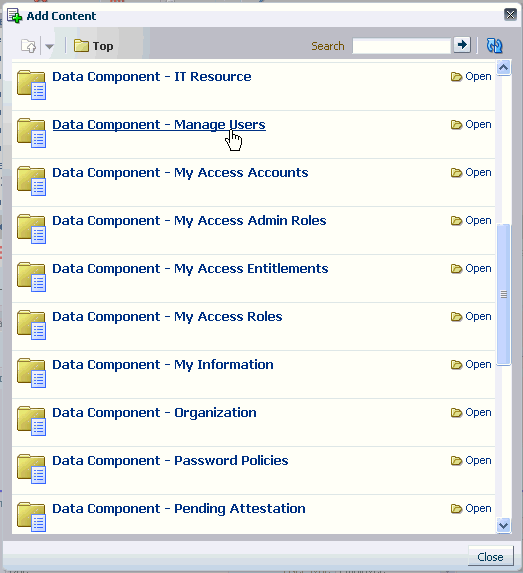Open Data Component - Password Policies link
This screenshot has width=523, height=573.
click(170, 461)
